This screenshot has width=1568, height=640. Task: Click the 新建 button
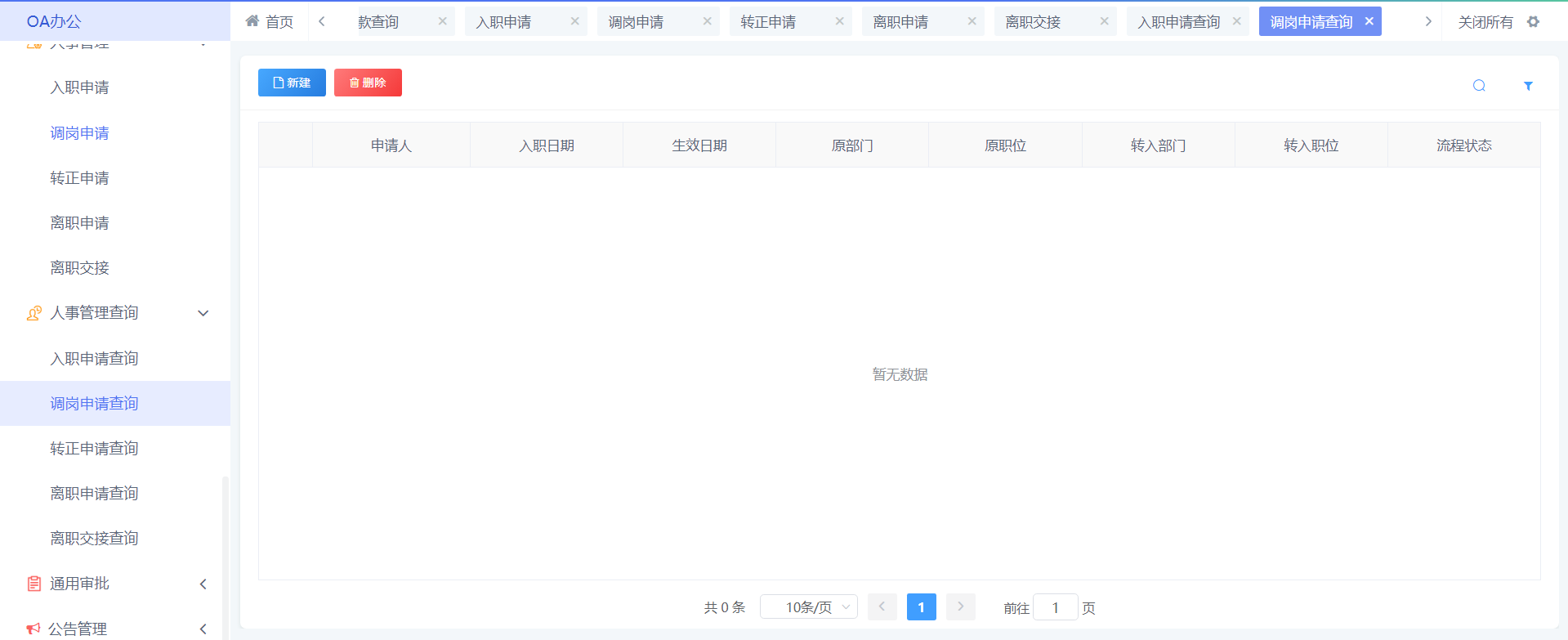point(292,83)
